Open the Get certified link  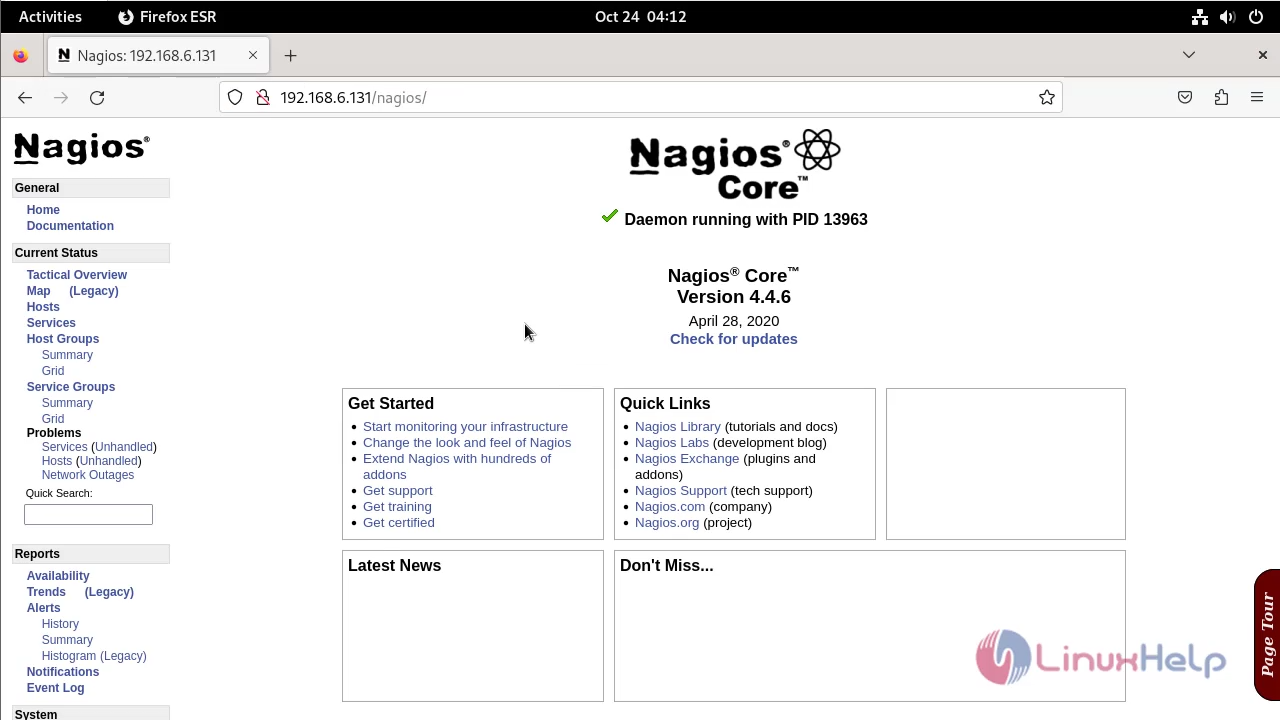pos(399,523)
